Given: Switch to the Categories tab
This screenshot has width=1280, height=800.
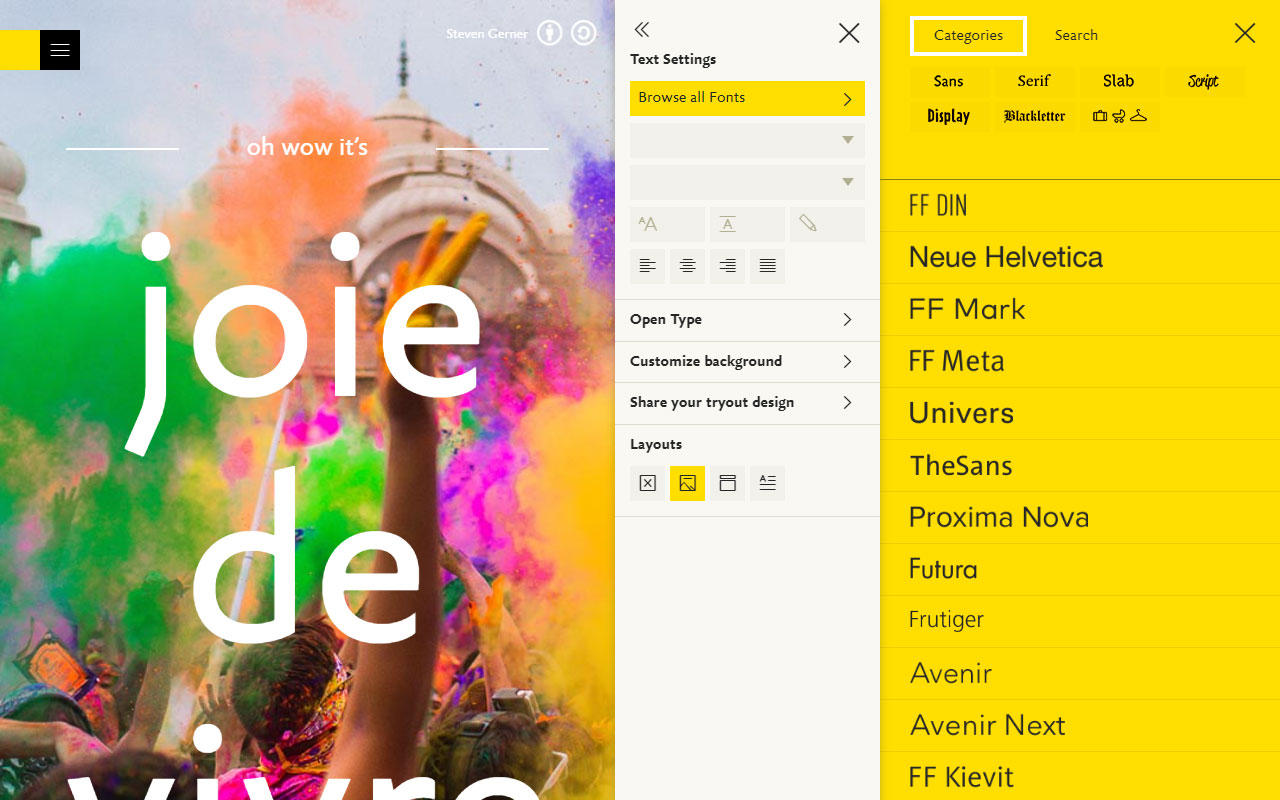Looking at the screenshot, I should click(968, 36).
